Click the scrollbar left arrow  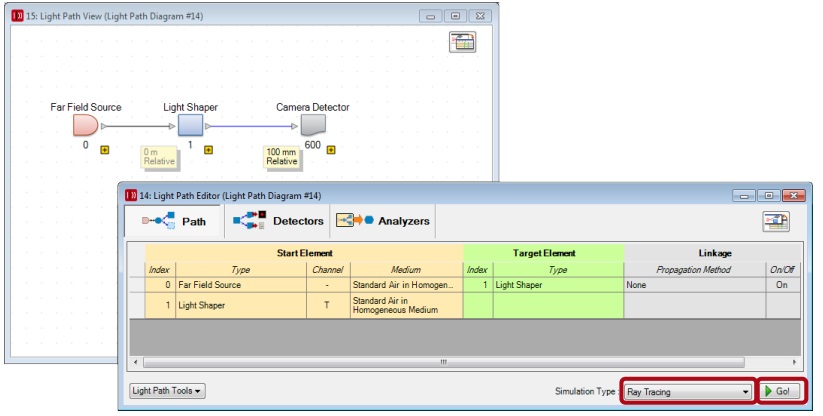pyautogui.click(x=136, y=362)
